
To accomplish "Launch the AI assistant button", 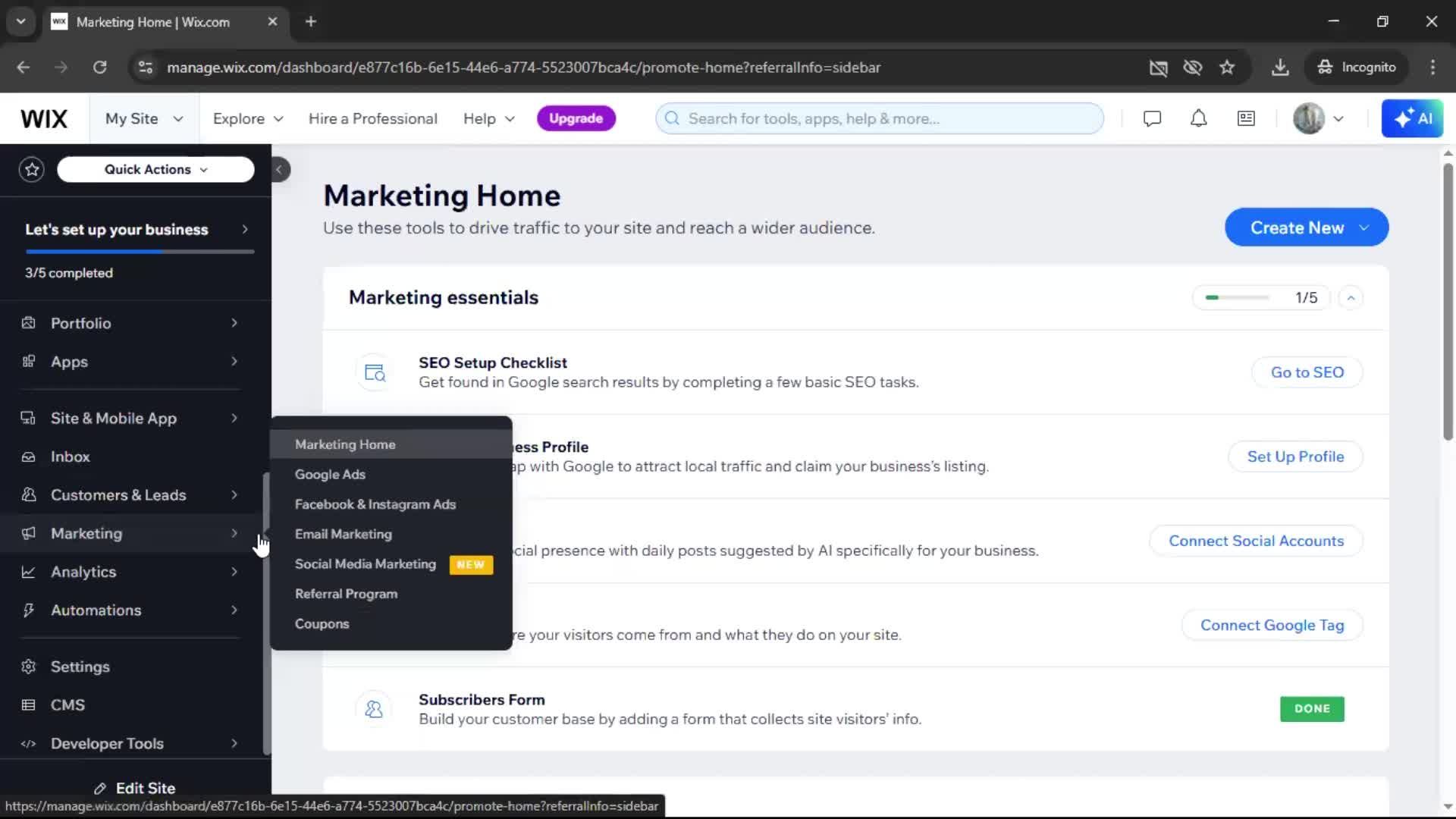I will coord(1412,119).
